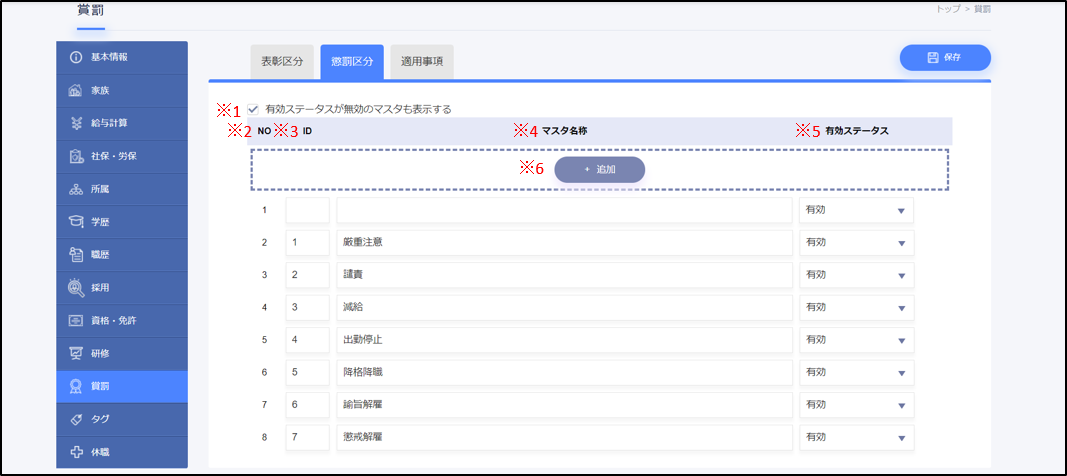The image size is (1067, 476).
Task: Select the 懲罰区分 tab
Action: tap(352, 62)
